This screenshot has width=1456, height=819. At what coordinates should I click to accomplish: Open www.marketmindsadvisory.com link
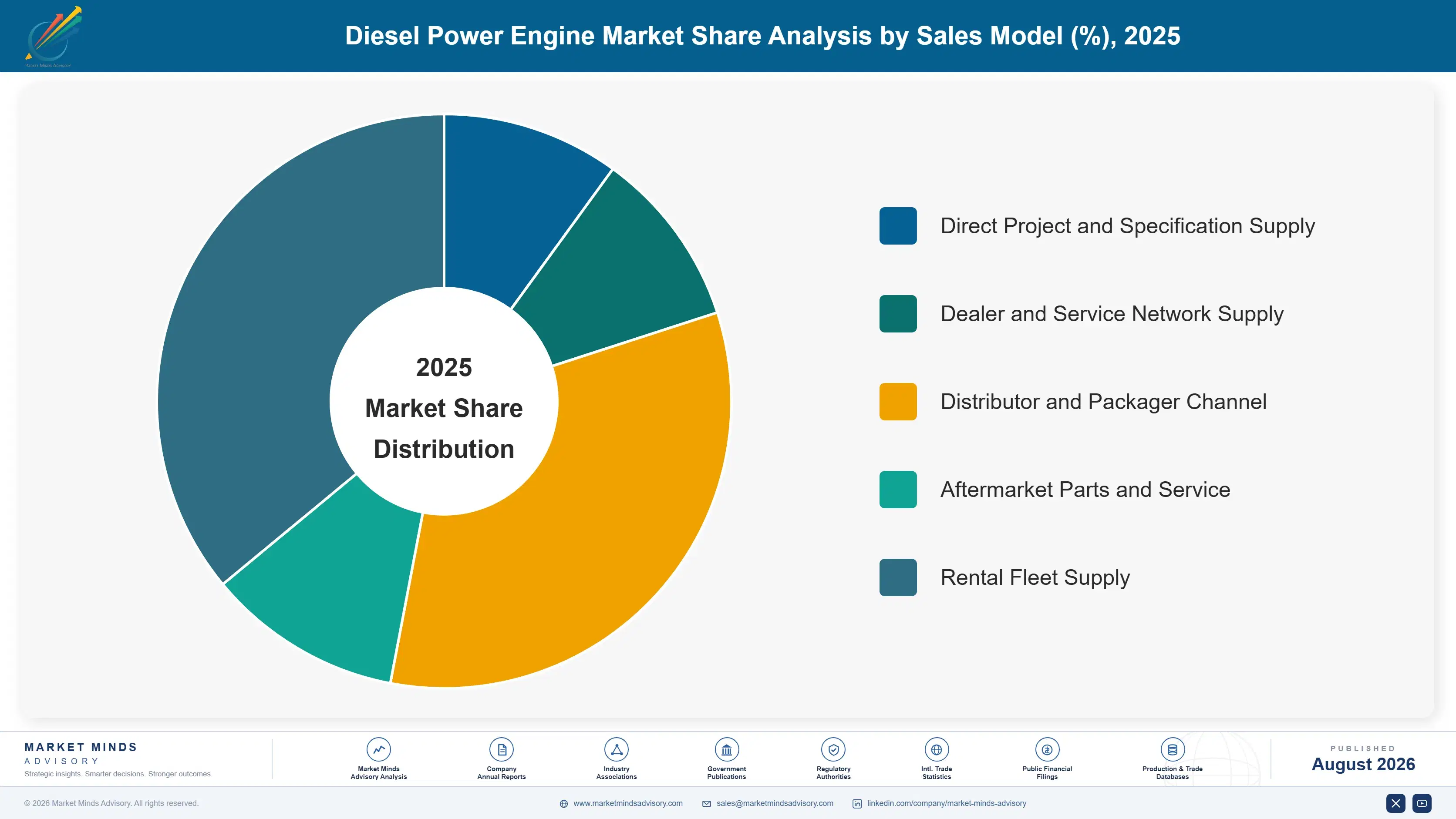[627, 803]
